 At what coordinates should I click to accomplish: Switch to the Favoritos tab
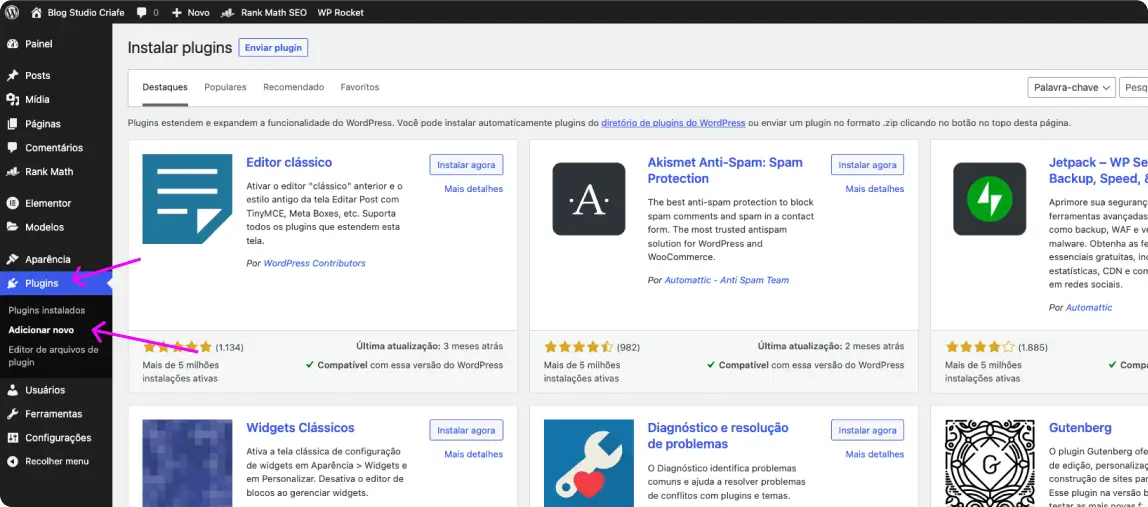coord(359,87)
